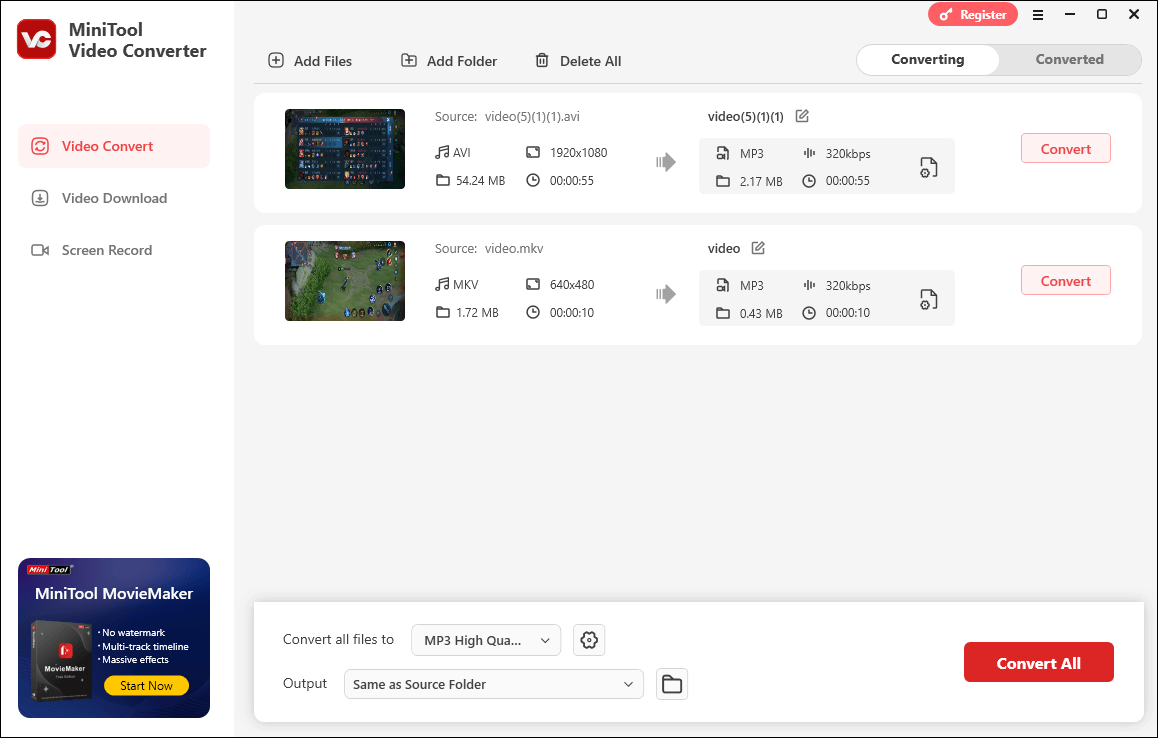The image size is (1158, 738).
Task: Convert the video.mkv file
Action: pyautogui.click(x=1066, y=281)
